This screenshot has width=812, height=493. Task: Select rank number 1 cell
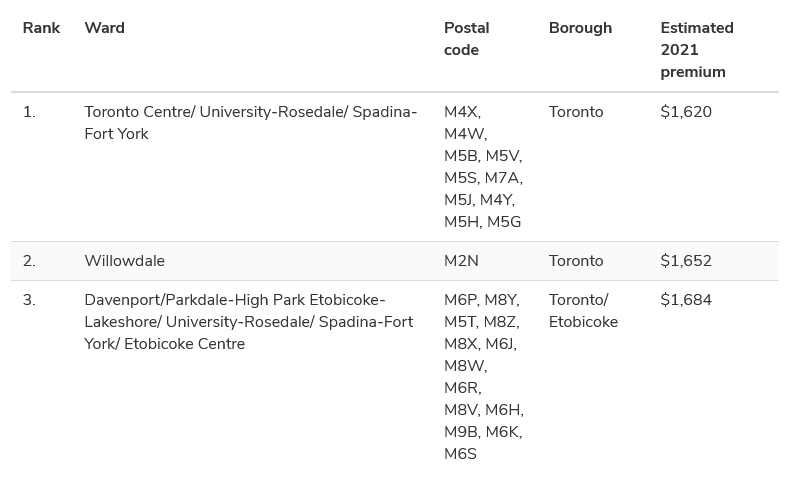29,112
